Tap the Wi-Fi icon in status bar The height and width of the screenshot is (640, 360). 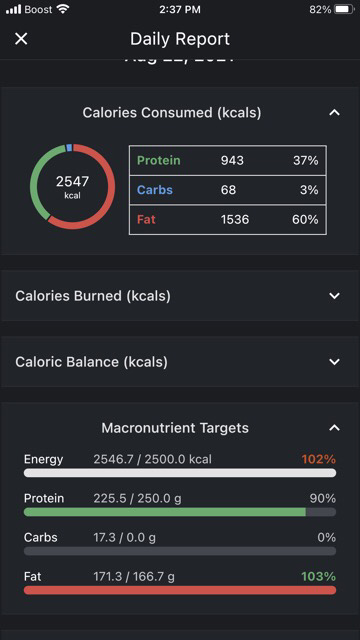[63, 9]
